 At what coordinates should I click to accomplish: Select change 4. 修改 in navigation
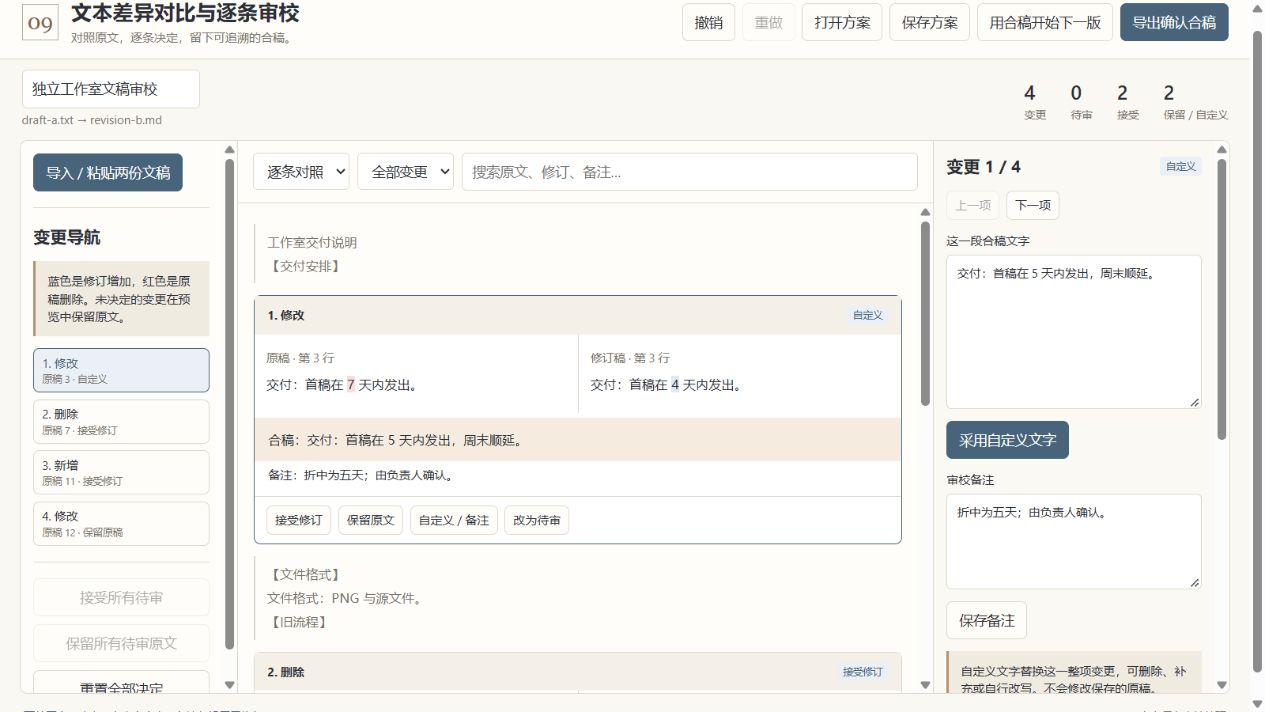point(121,523)
